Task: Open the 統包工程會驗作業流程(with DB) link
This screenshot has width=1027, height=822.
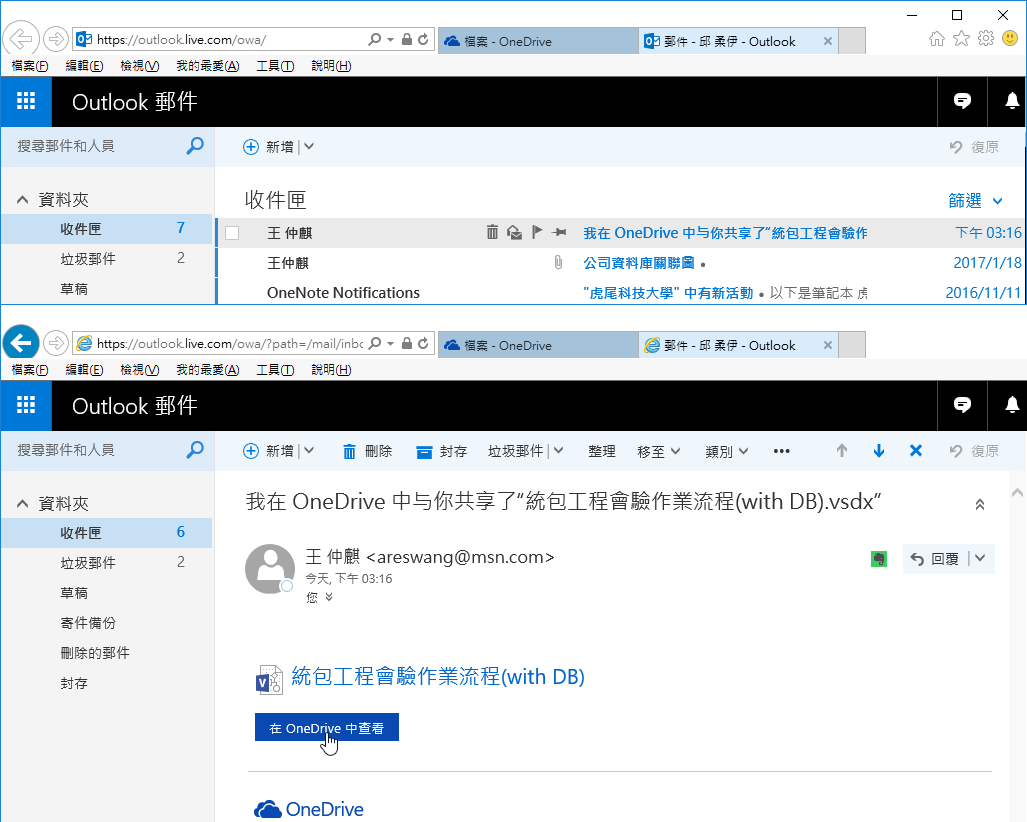Action: pos(438,677)
